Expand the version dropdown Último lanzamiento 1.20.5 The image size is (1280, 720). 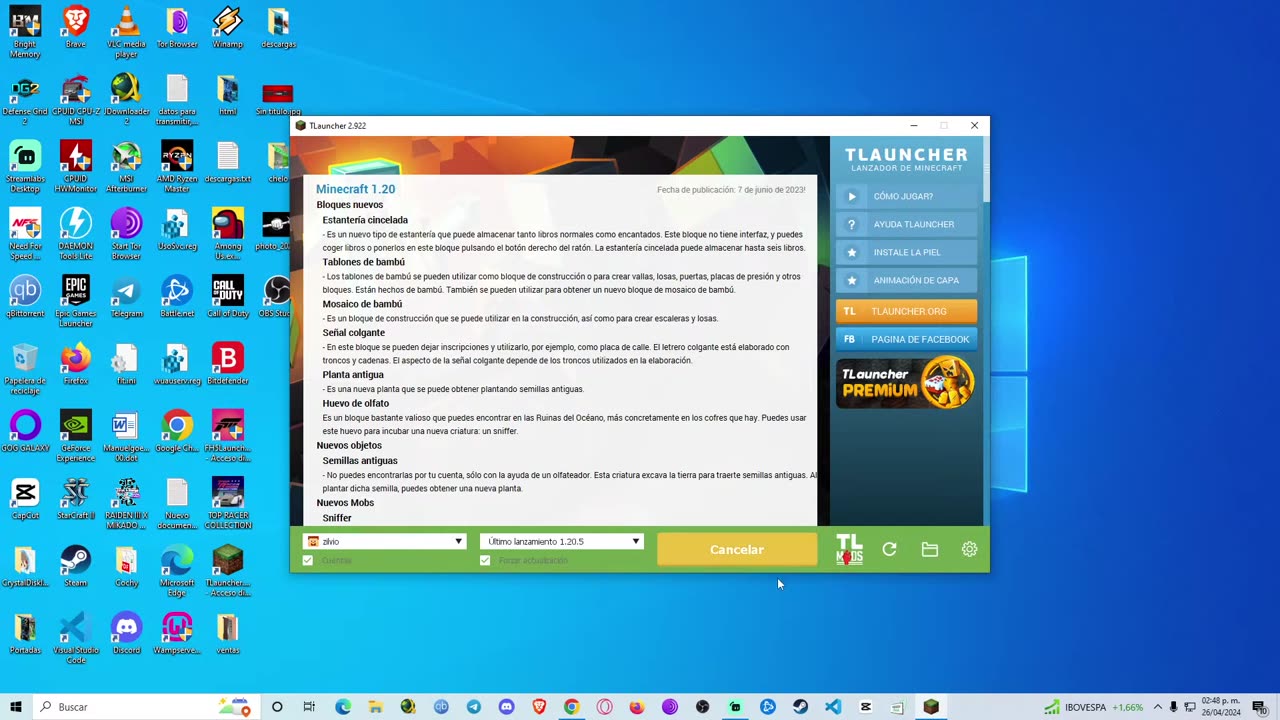562,541
